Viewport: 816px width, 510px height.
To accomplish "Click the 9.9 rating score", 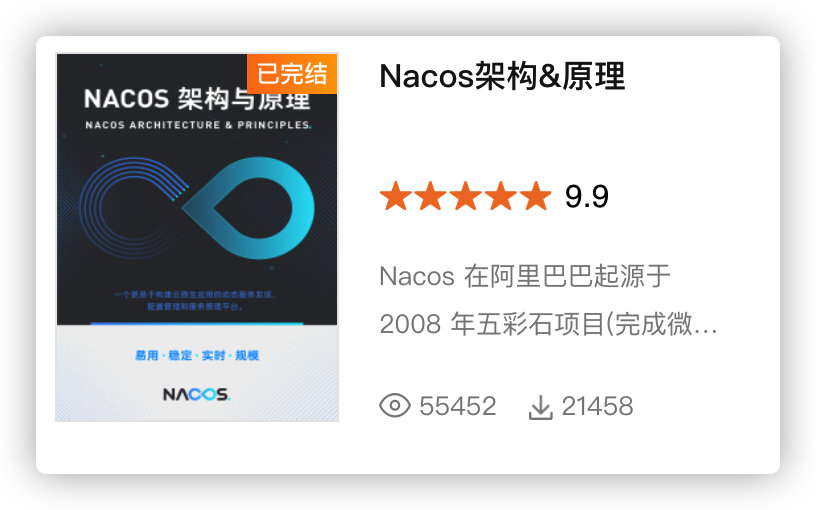I will [x=586, y=197].
